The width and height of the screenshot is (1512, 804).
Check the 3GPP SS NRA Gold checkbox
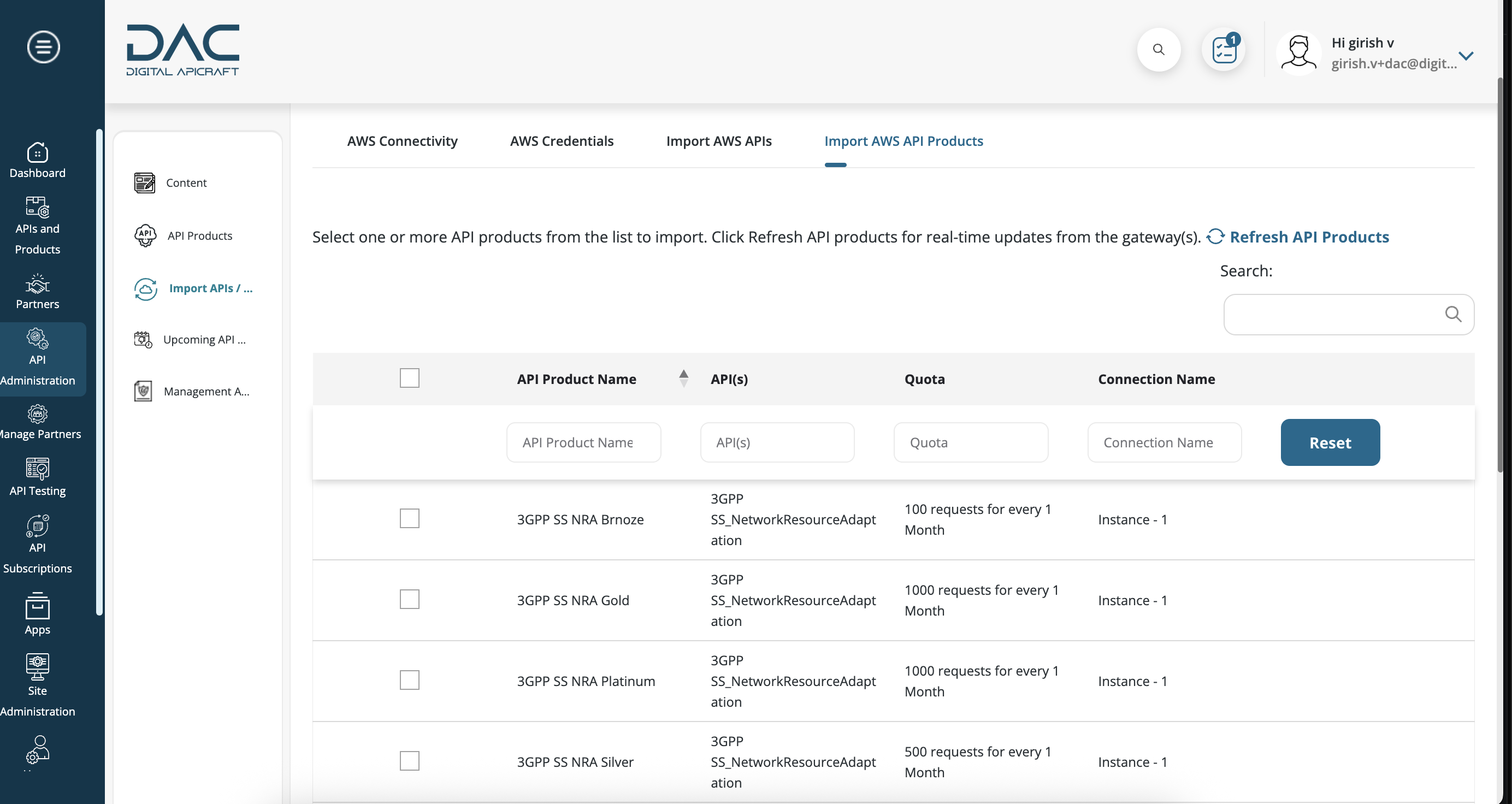[409, 600]
